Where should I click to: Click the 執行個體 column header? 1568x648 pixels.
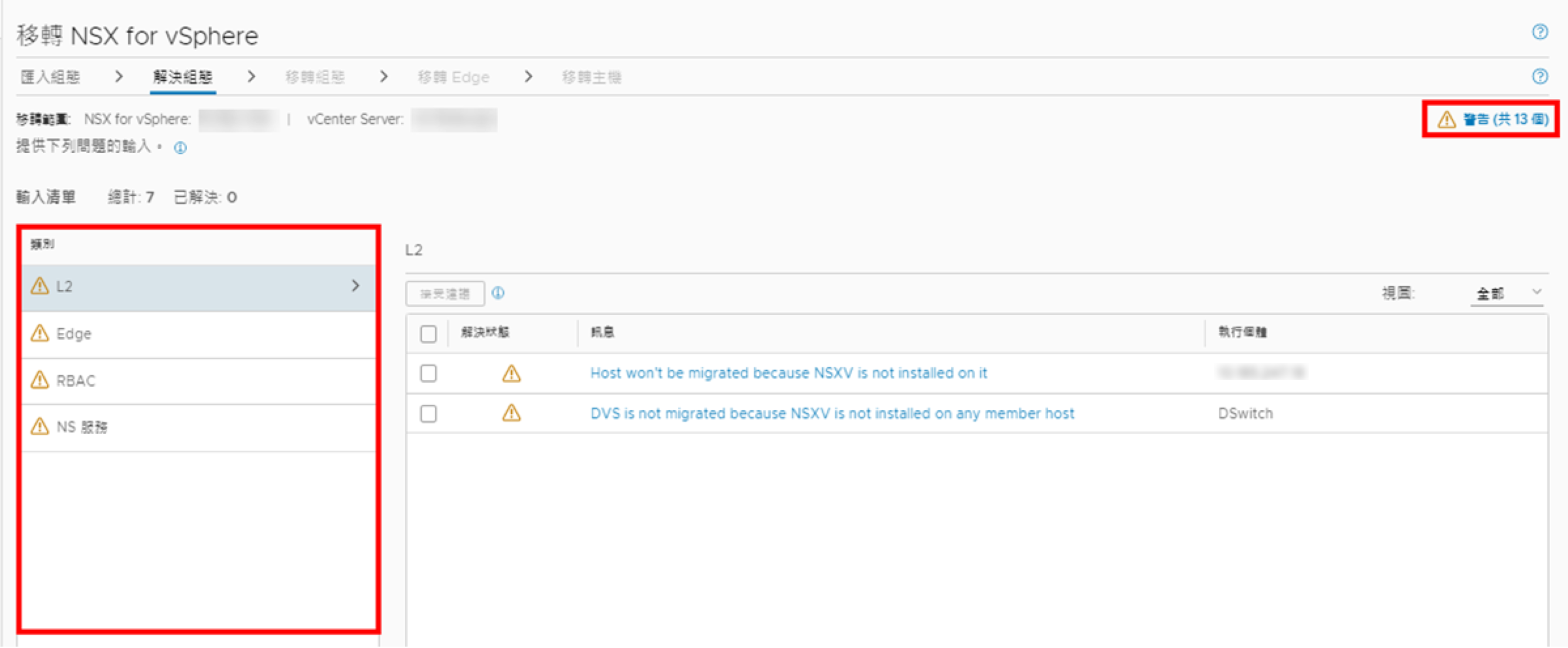1242,332
